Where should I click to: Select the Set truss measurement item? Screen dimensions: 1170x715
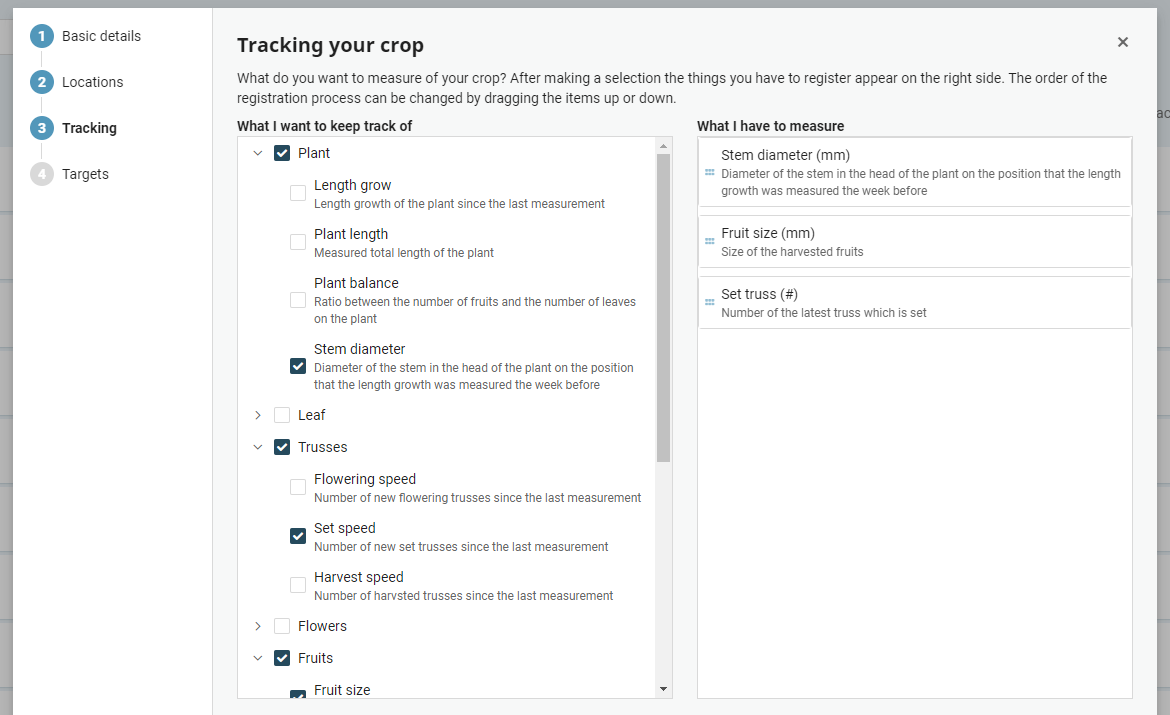click(915, 303)
